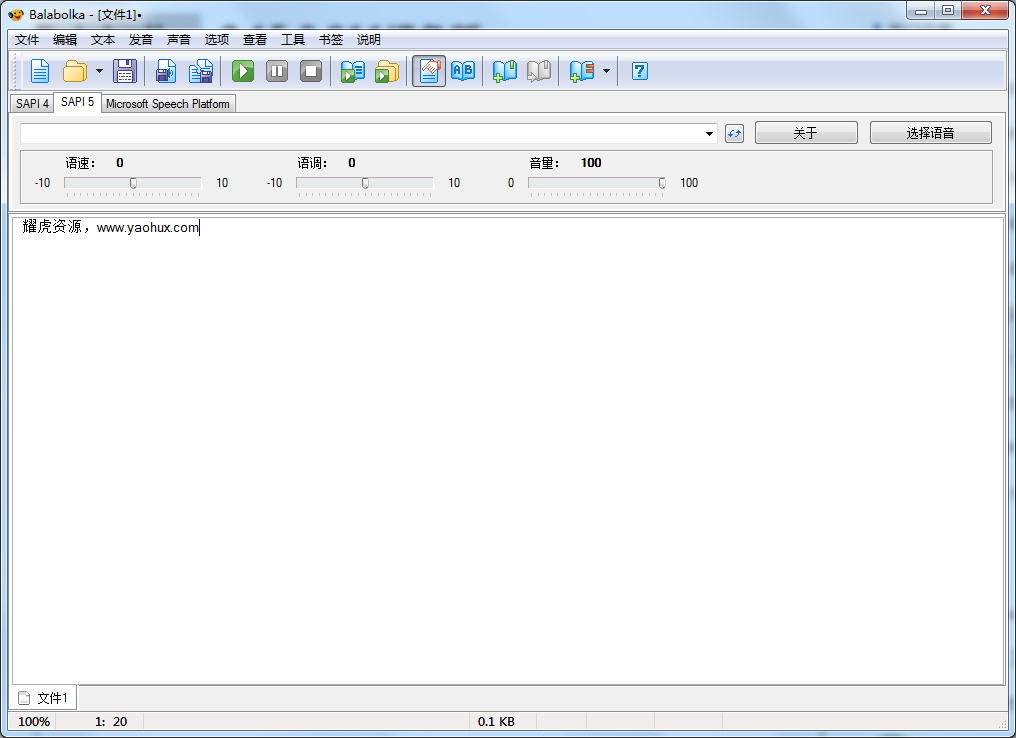
Task: Click the 关于 button
Action: pyautogui.click(x=805, y=133)
